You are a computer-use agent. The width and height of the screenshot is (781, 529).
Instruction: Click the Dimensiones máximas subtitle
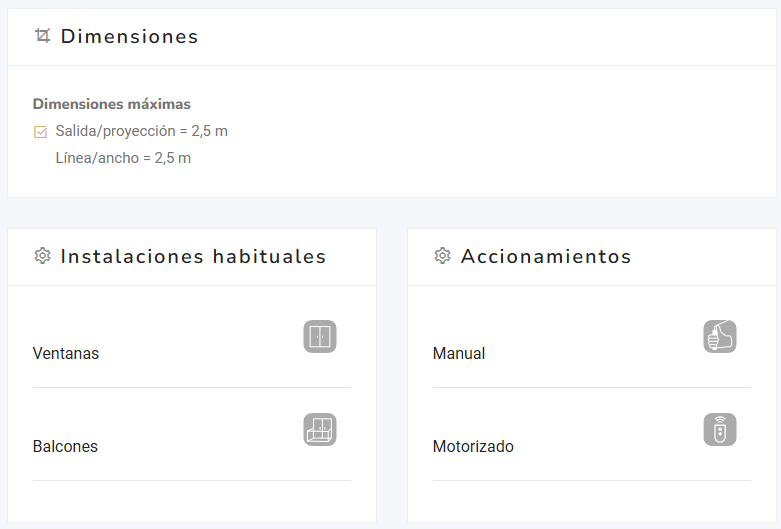(112, 104)
